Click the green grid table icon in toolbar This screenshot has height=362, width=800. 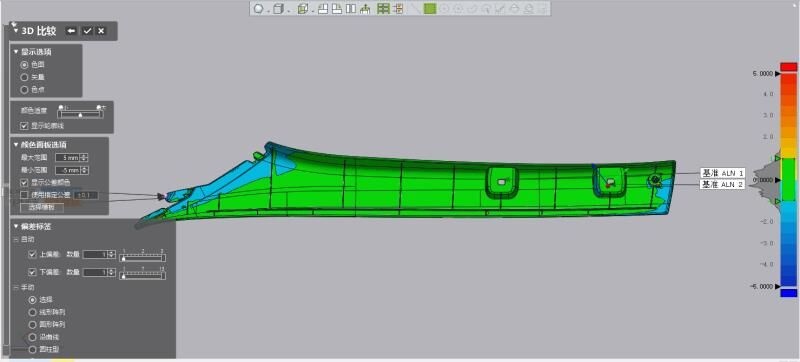(383, 9)
